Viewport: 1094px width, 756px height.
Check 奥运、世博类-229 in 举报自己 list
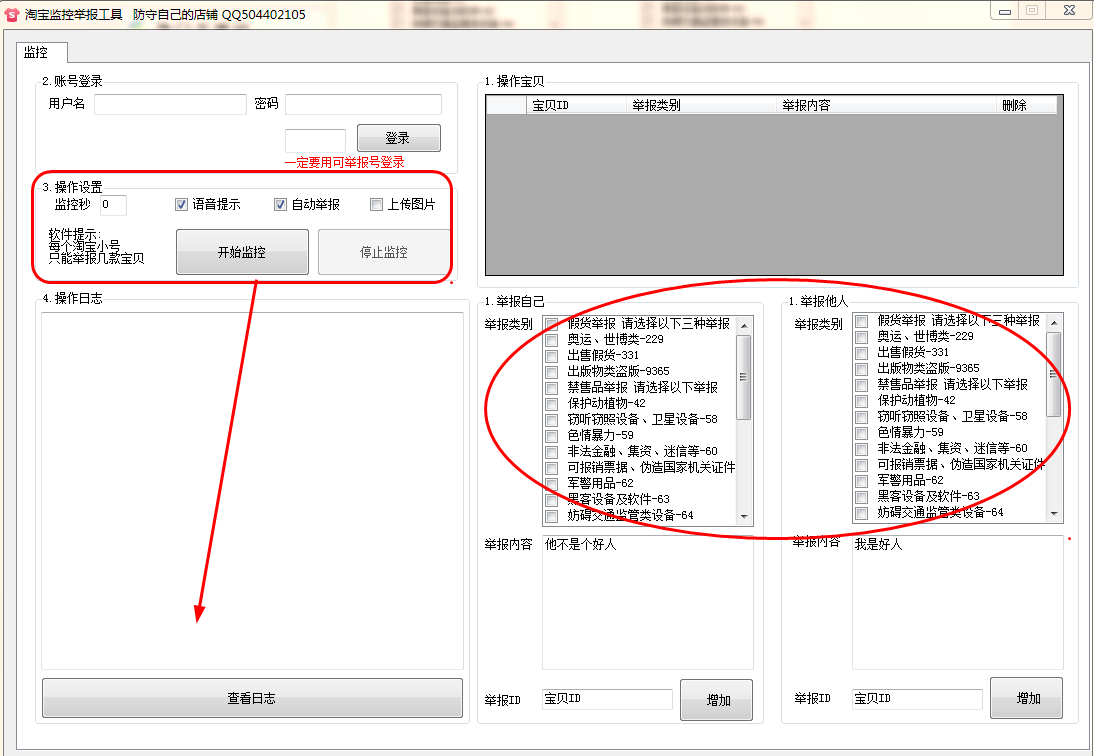(x=551, y=340)
